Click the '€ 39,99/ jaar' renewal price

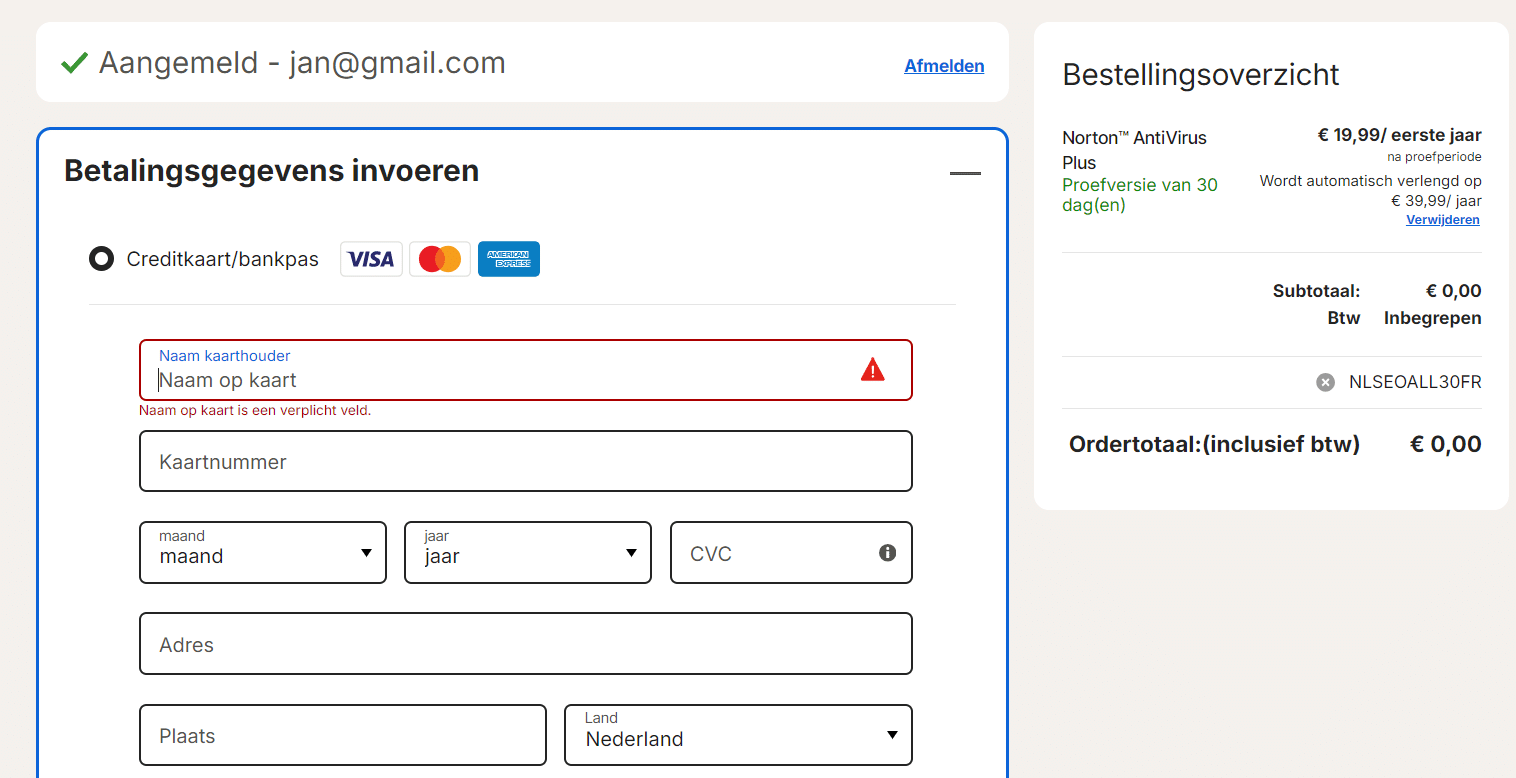click(x=1436, y=200)
